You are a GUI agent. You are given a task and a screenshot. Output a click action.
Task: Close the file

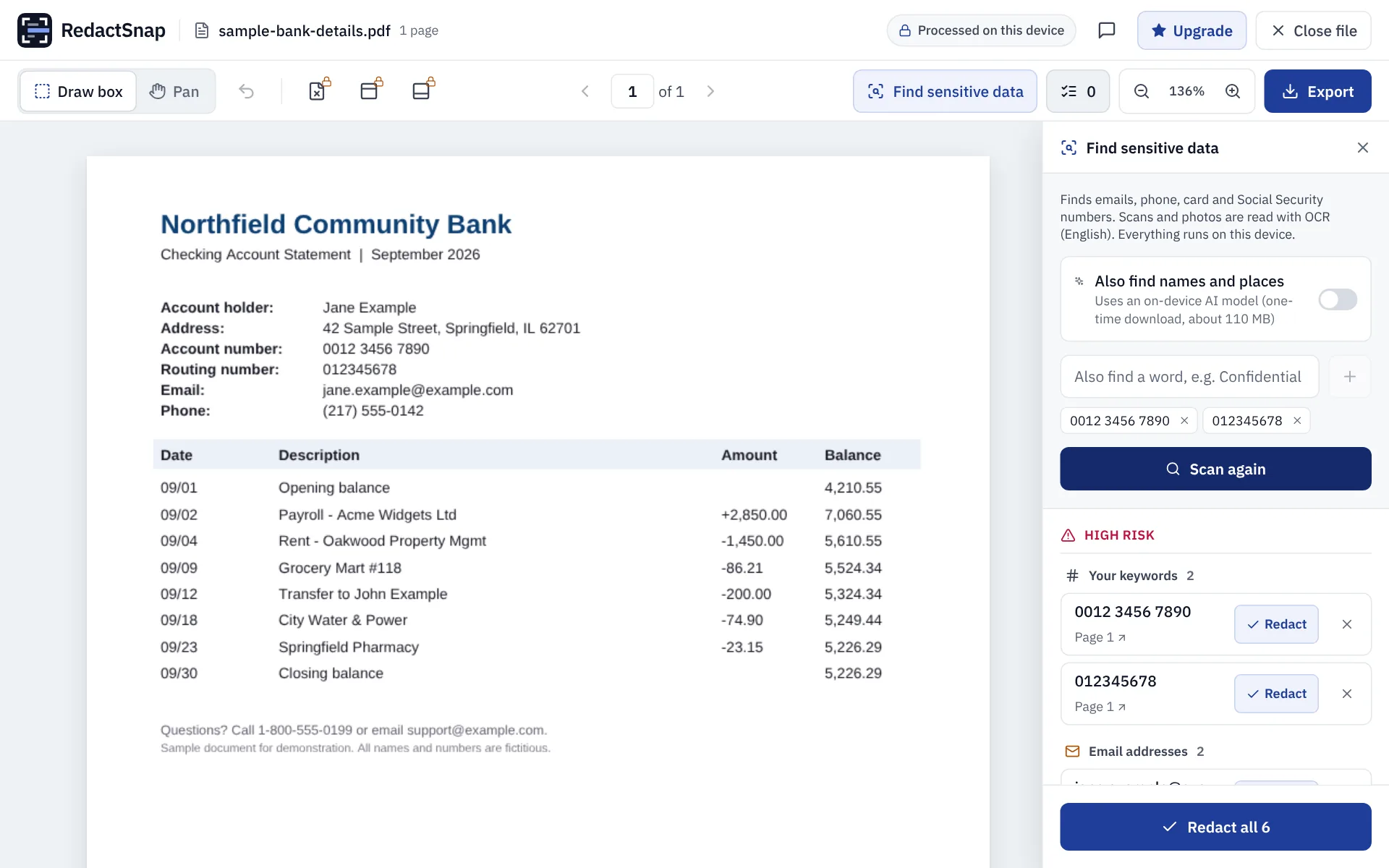pos(1313,30)
